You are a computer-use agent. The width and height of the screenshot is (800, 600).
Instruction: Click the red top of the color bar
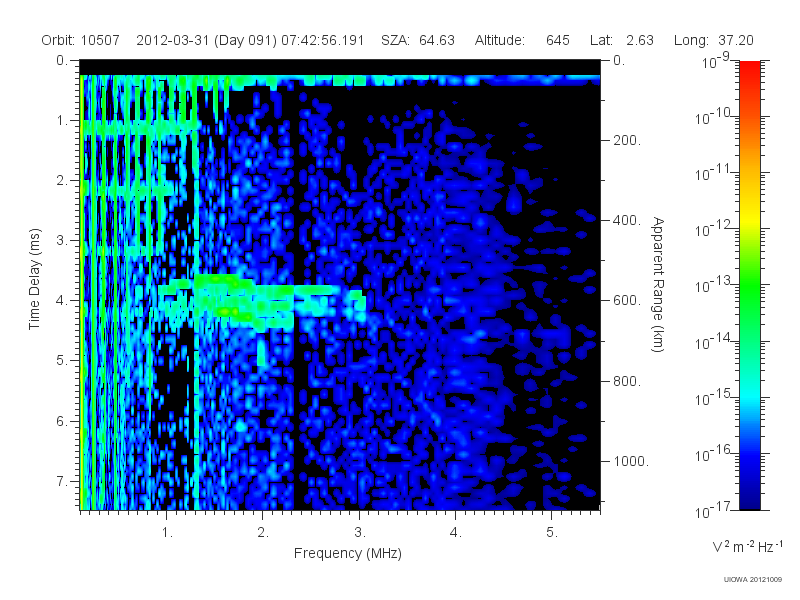pyautogui.click(x=750, y=69)
